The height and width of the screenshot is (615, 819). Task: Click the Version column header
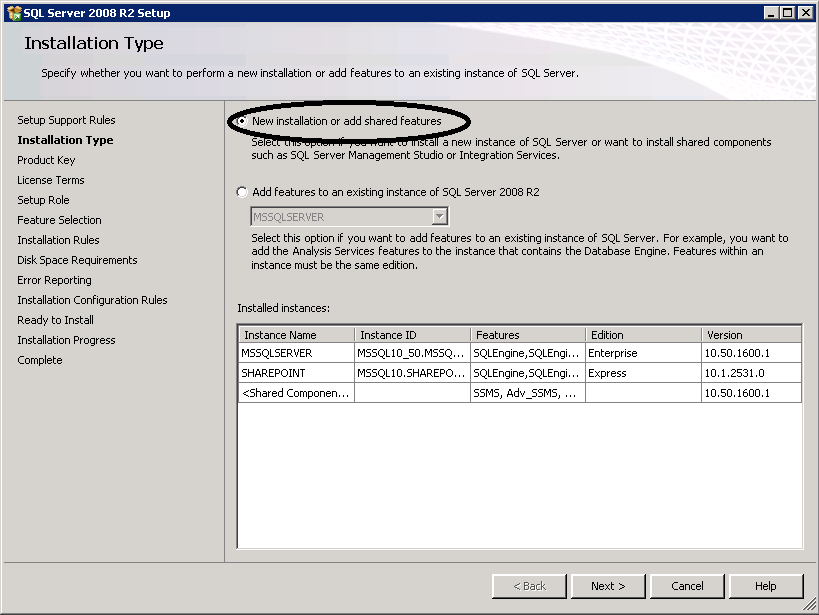[x=752, y=335]
